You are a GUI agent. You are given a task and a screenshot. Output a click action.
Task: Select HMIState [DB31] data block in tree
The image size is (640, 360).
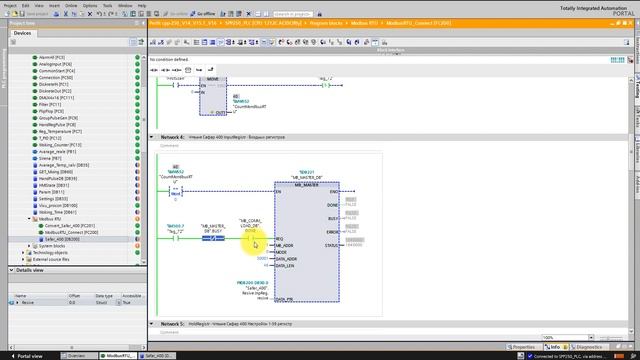[53, 185]
